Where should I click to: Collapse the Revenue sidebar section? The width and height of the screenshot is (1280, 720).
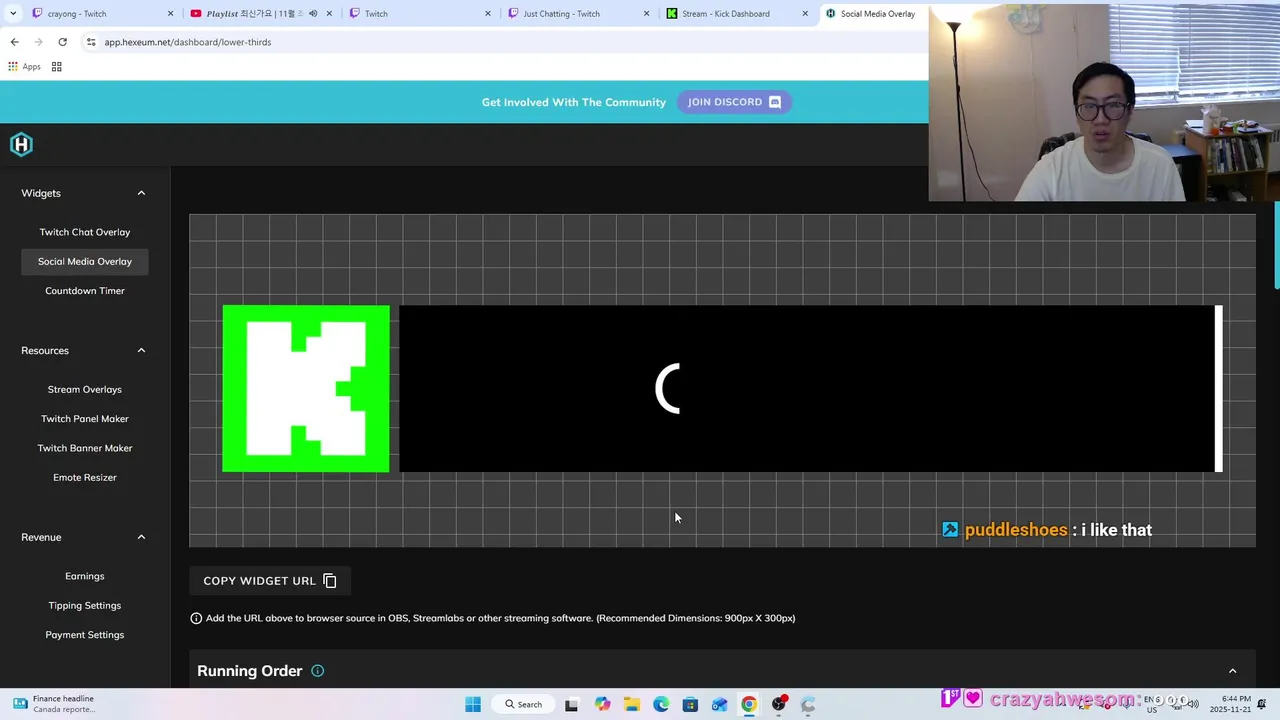click(141, 537)
